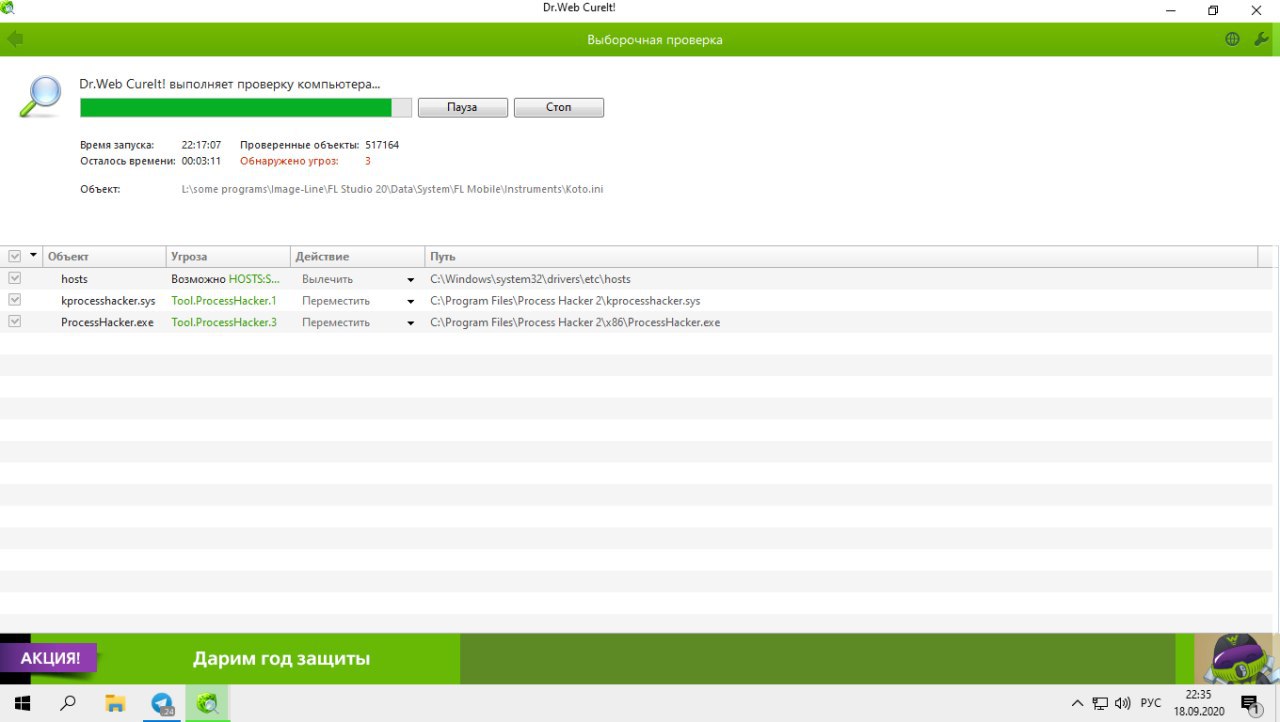Viewport: 1280px width, 722px height.
Task: Click the Dr.Web mascot banner image
Action: [1237, 659]
